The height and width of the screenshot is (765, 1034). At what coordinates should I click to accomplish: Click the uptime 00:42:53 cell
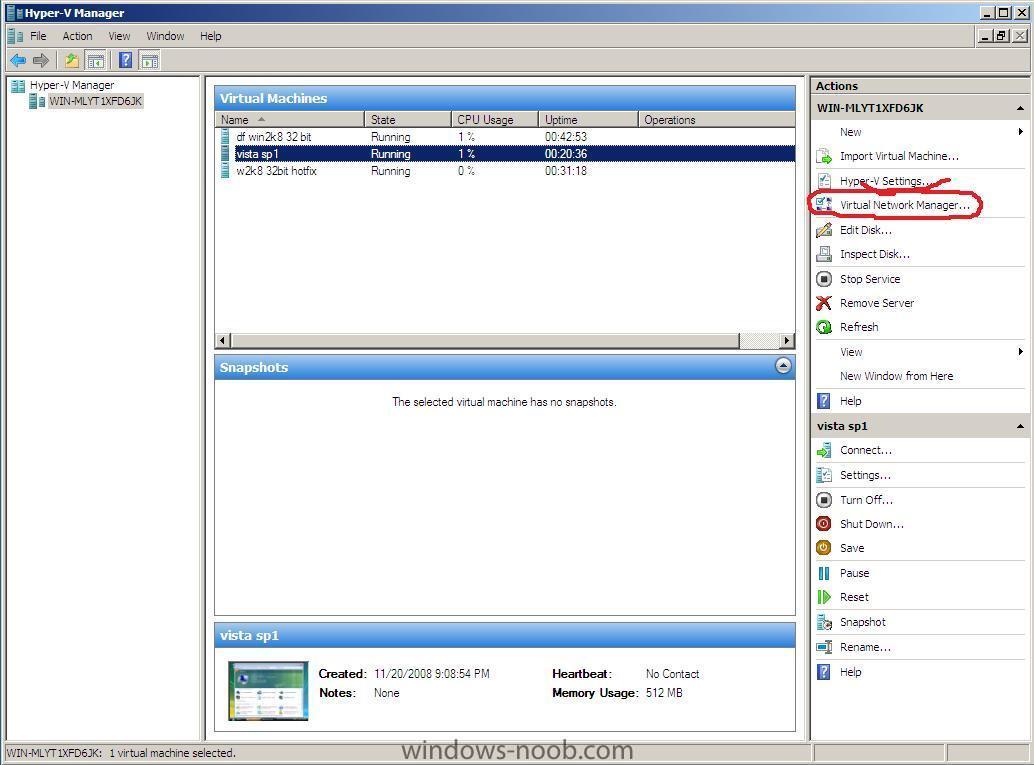[x=566, y=137]
